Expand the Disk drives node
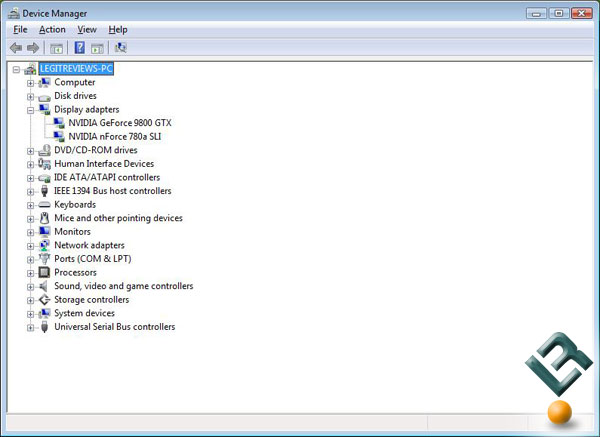The width and height of the screenshot is (600, 437). [x=30, y=96]
